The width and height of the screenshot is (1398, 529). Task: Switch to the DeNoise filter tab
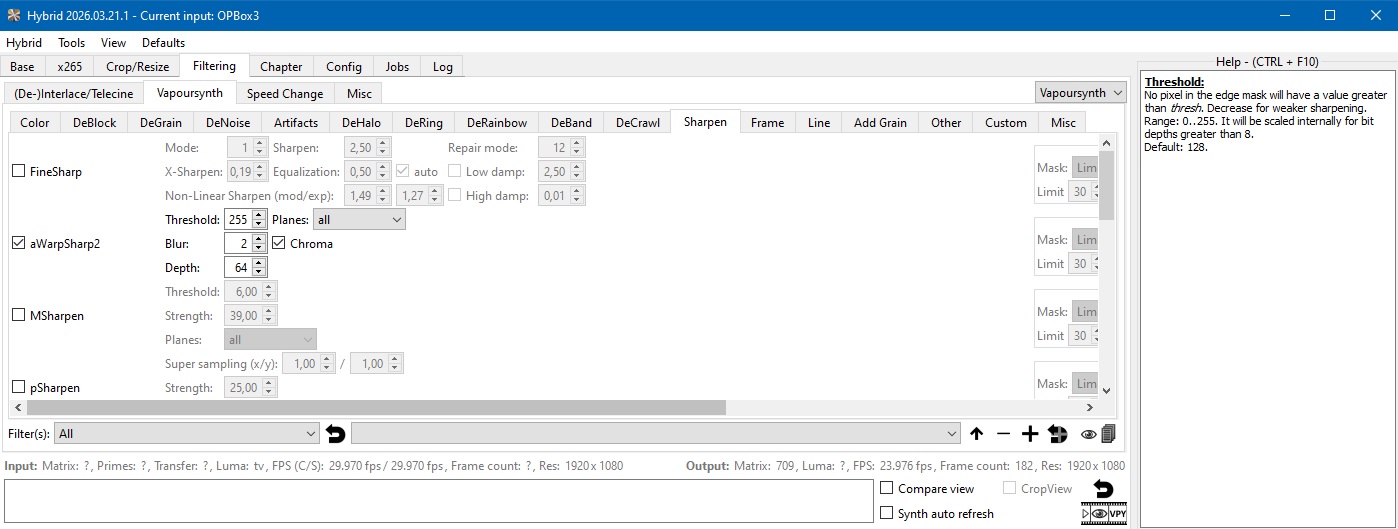coord(226,122)
